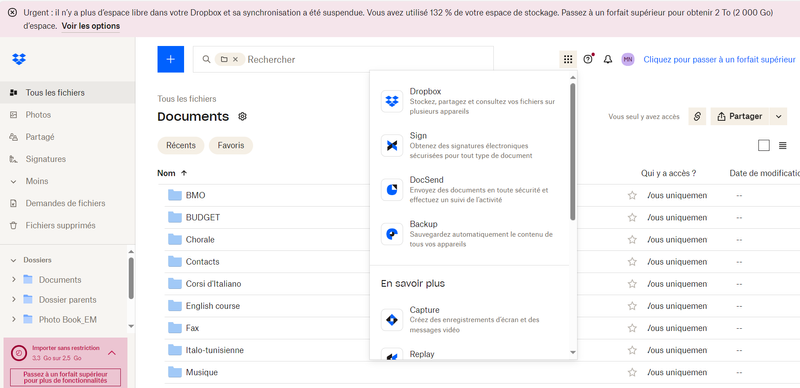Screen dimensions: 800x388
Task: Open the Italo-tunisienne folder
Action: (215, 350)
